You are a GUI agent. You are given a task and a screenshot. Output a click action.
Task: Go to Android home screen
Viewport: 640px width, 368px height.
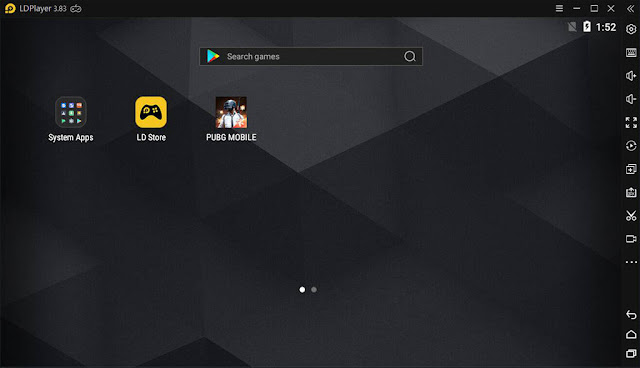tap(631, 334)
